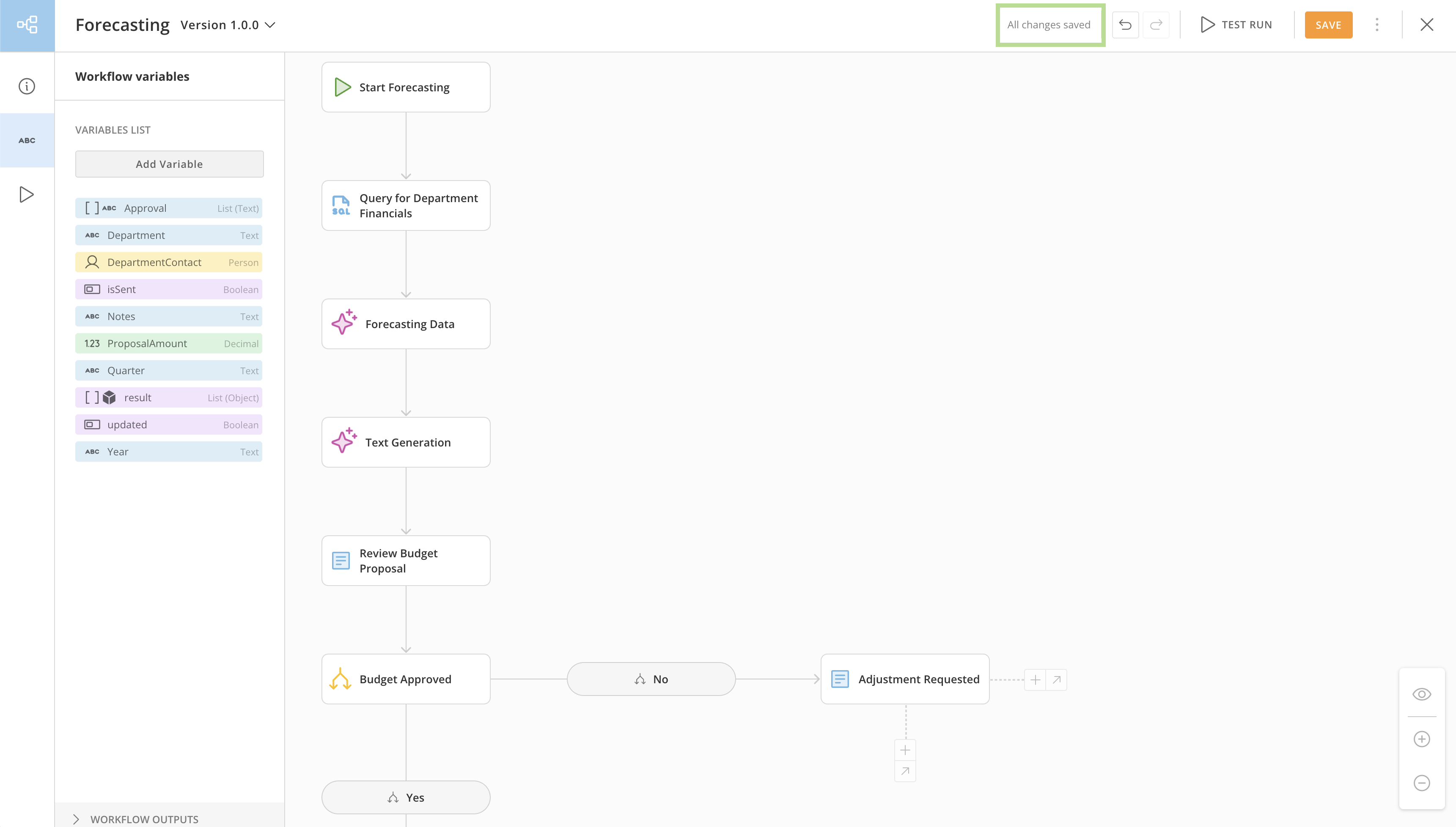This screenshot has height=827, width=1456.
Task: Click the undo arrow icon
Action: [1125, 25]
